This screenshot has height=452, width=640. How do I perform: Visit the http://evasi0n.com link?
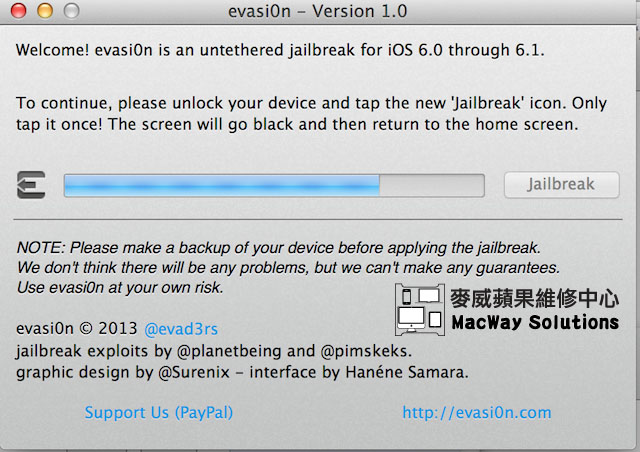click(477, 412)
